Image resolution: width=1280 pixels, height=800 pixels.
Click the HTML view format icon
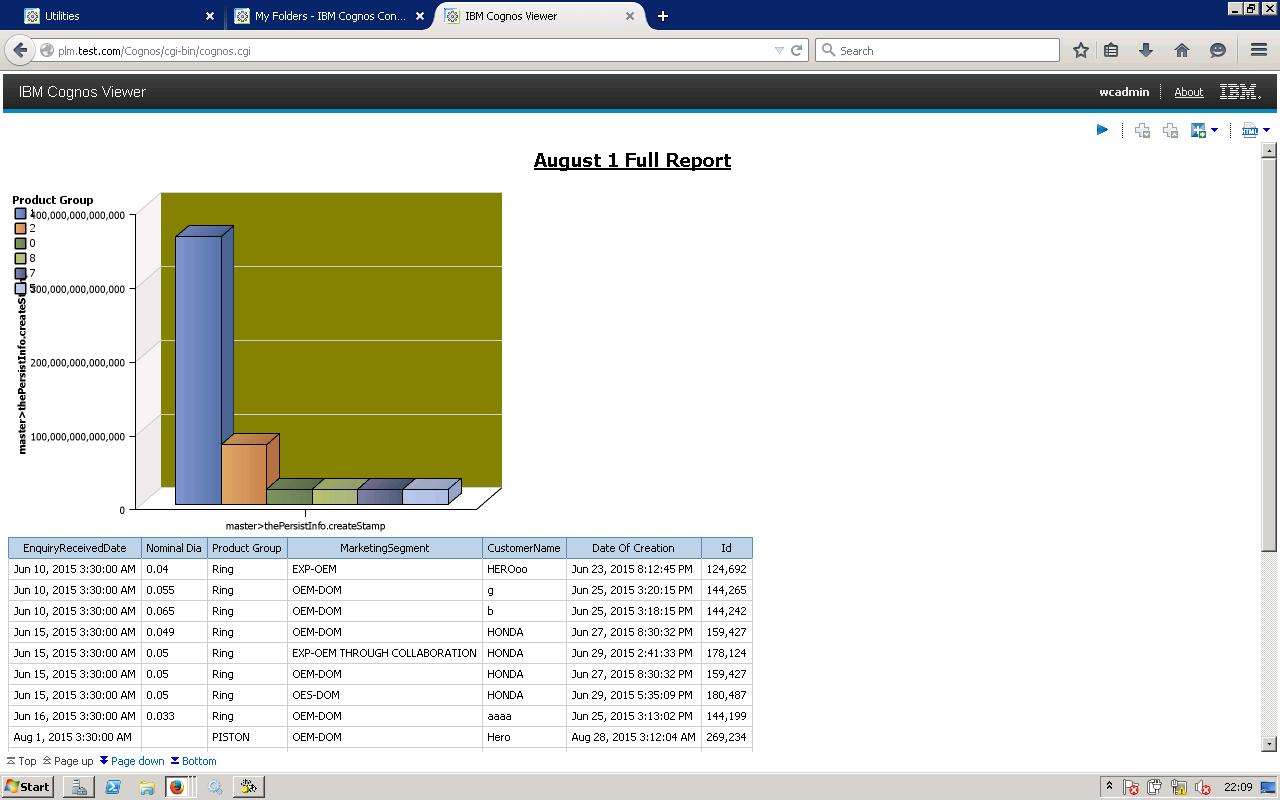click(1250, 130)
